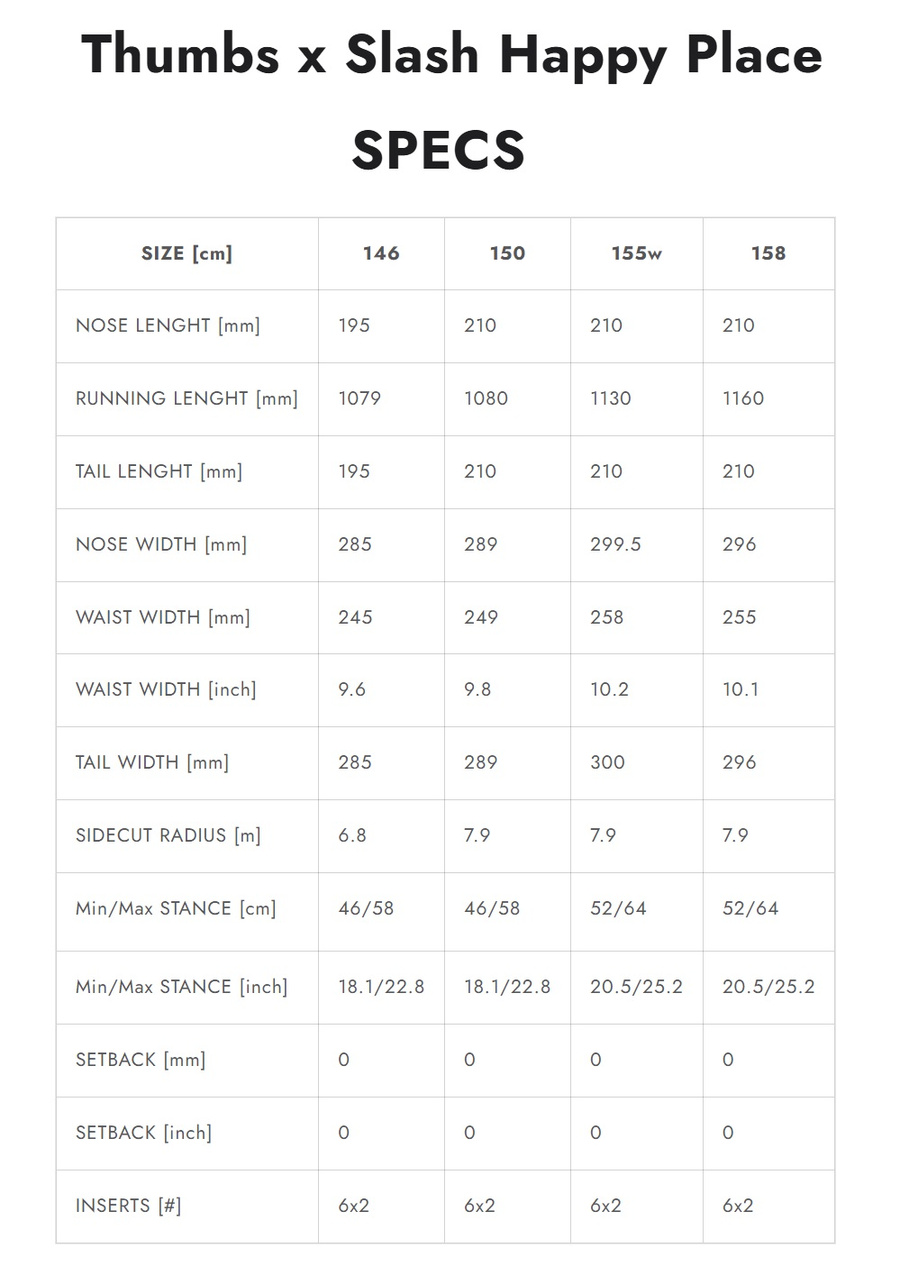
Task: Click the NOSE LENGHT [mm] row label
Action: (167, 326)
